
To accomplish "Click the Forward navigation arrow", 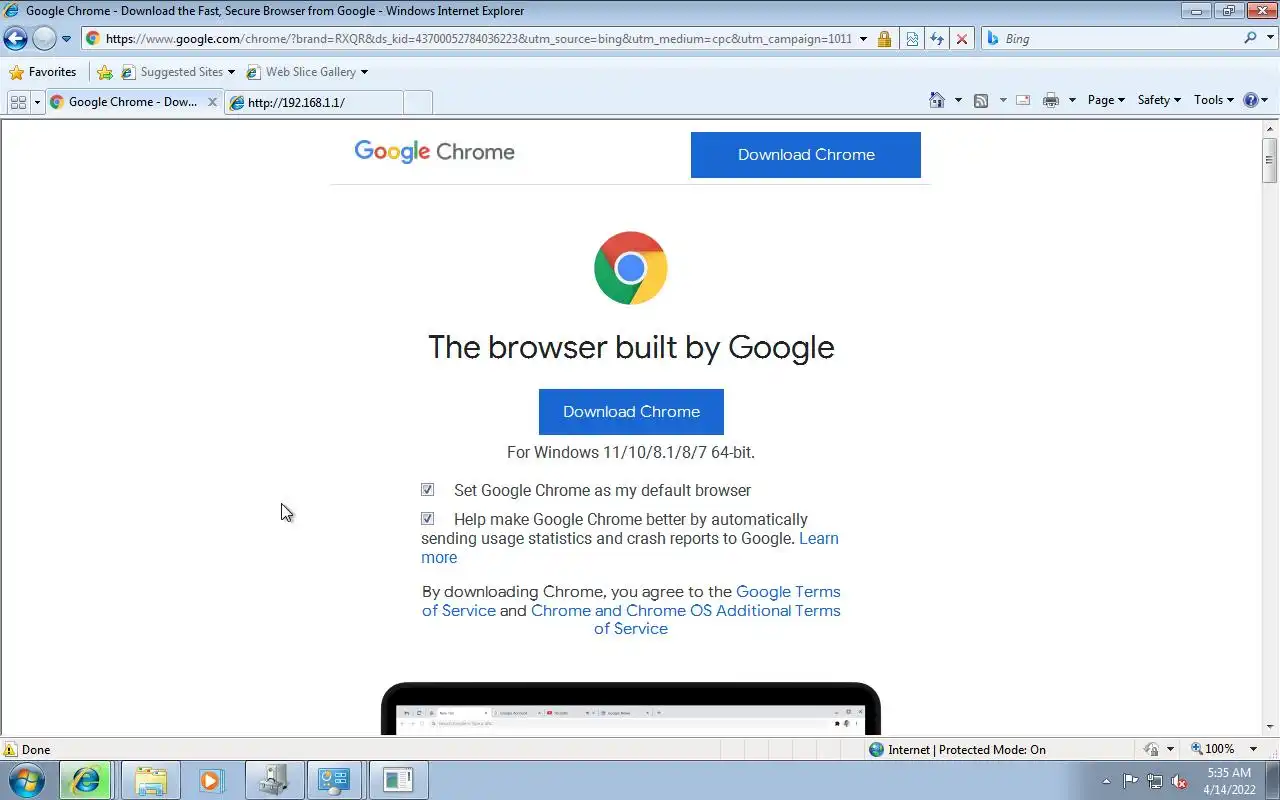I will point(44,39).
